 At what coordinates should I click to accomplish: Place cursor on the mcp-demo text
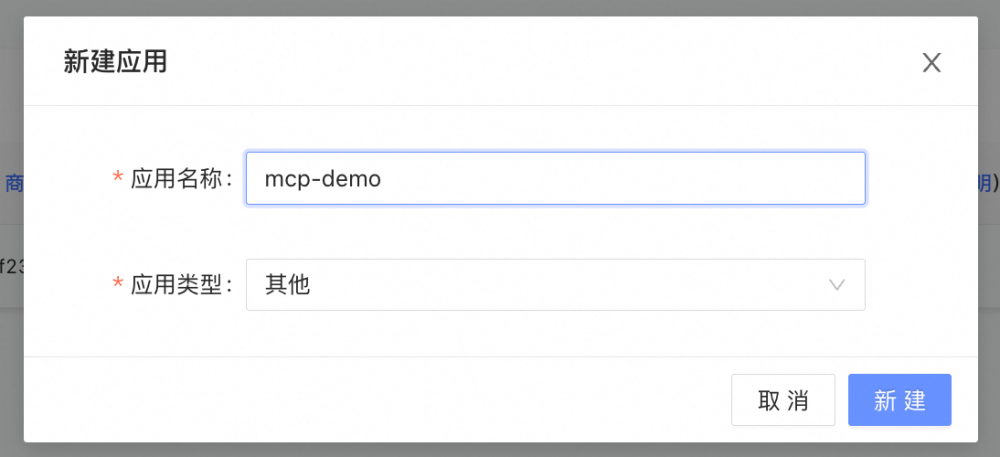pos(323,179)
